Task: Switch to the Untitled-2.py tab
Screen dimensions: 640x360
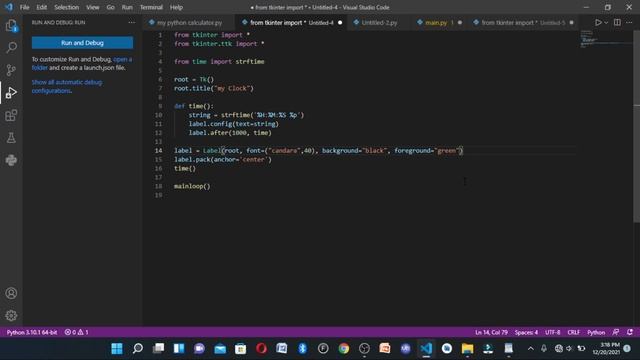Action: click(379, 22)
